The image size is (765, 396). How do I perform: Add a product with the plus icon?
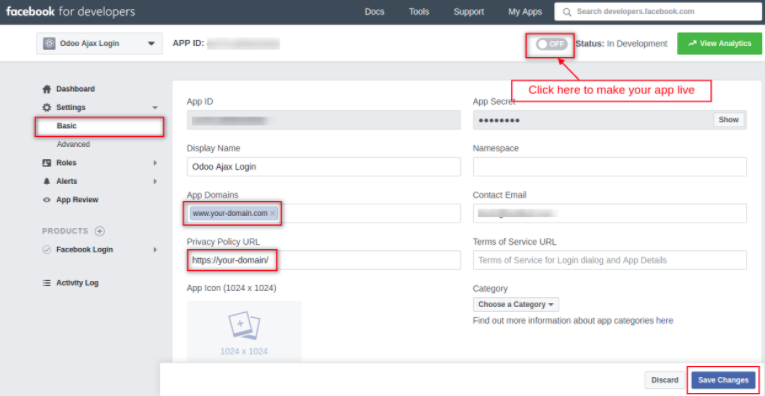click(100, 231)
